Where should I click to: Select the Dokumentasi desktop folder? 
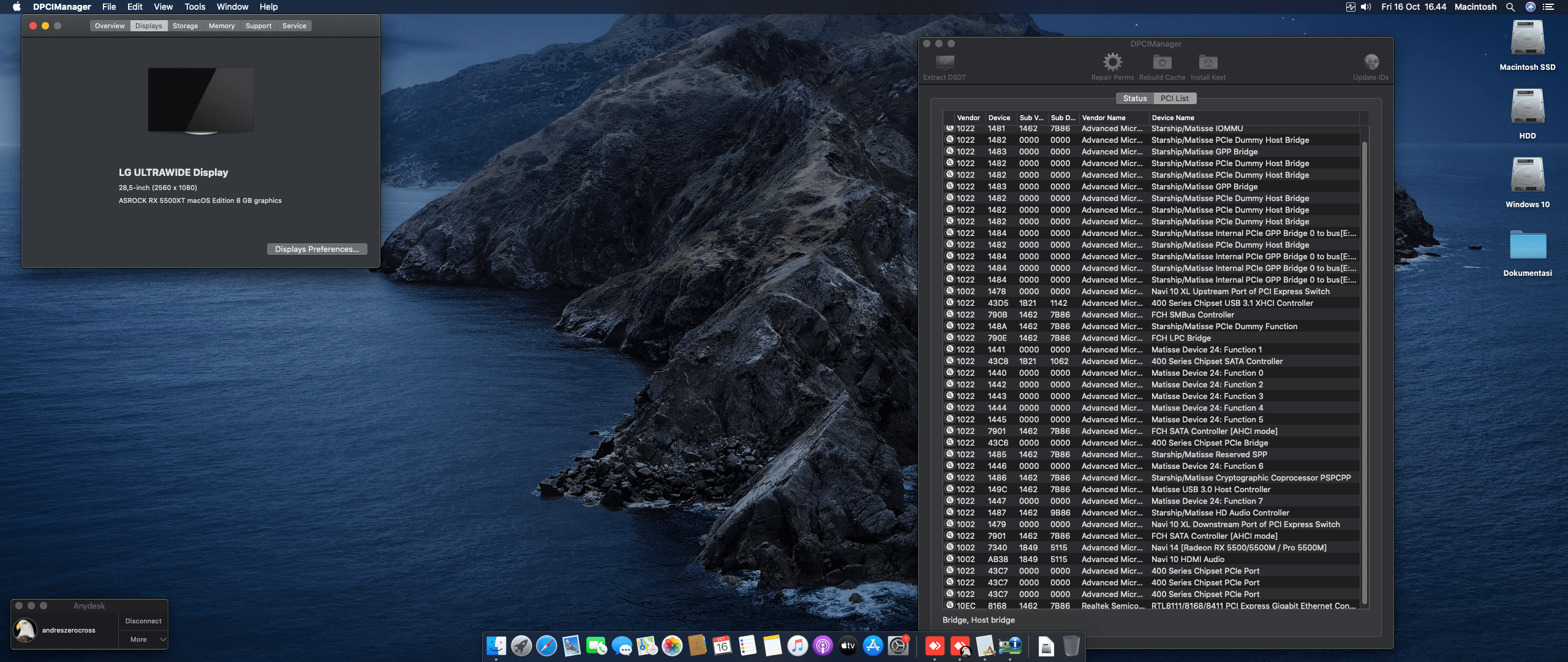[x=1528, y=252]
